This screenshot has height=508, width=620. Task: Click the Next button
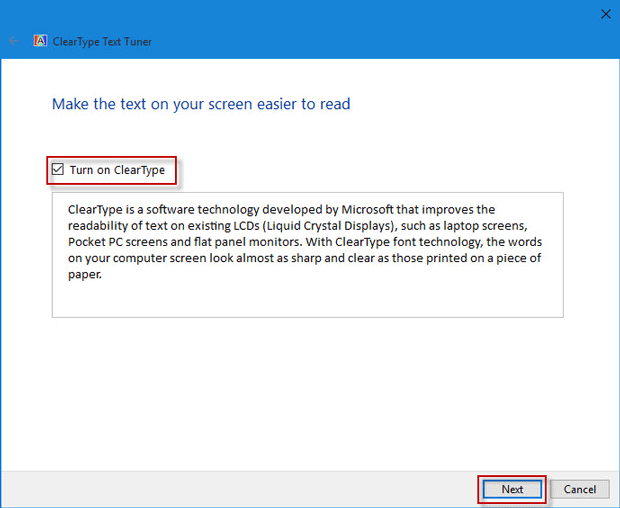tap(512, 489)
